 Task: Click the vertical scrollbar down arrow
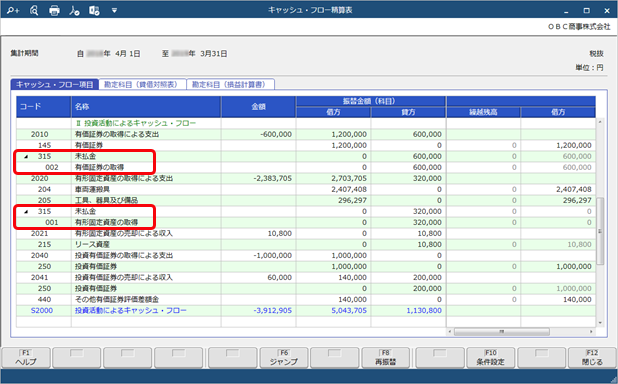[600, 323]
